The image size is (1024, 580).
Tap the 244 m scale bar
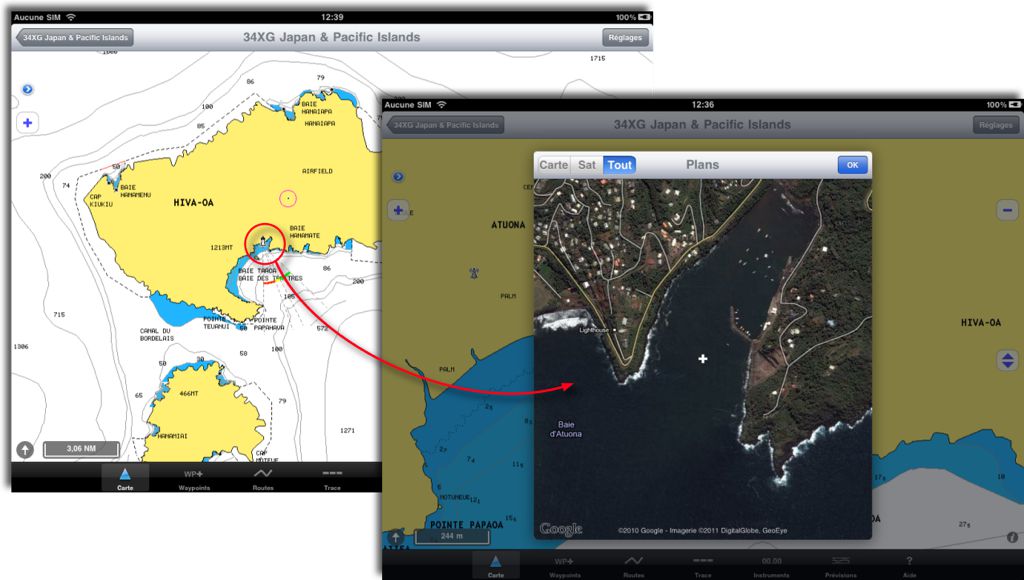click(451, 536)
